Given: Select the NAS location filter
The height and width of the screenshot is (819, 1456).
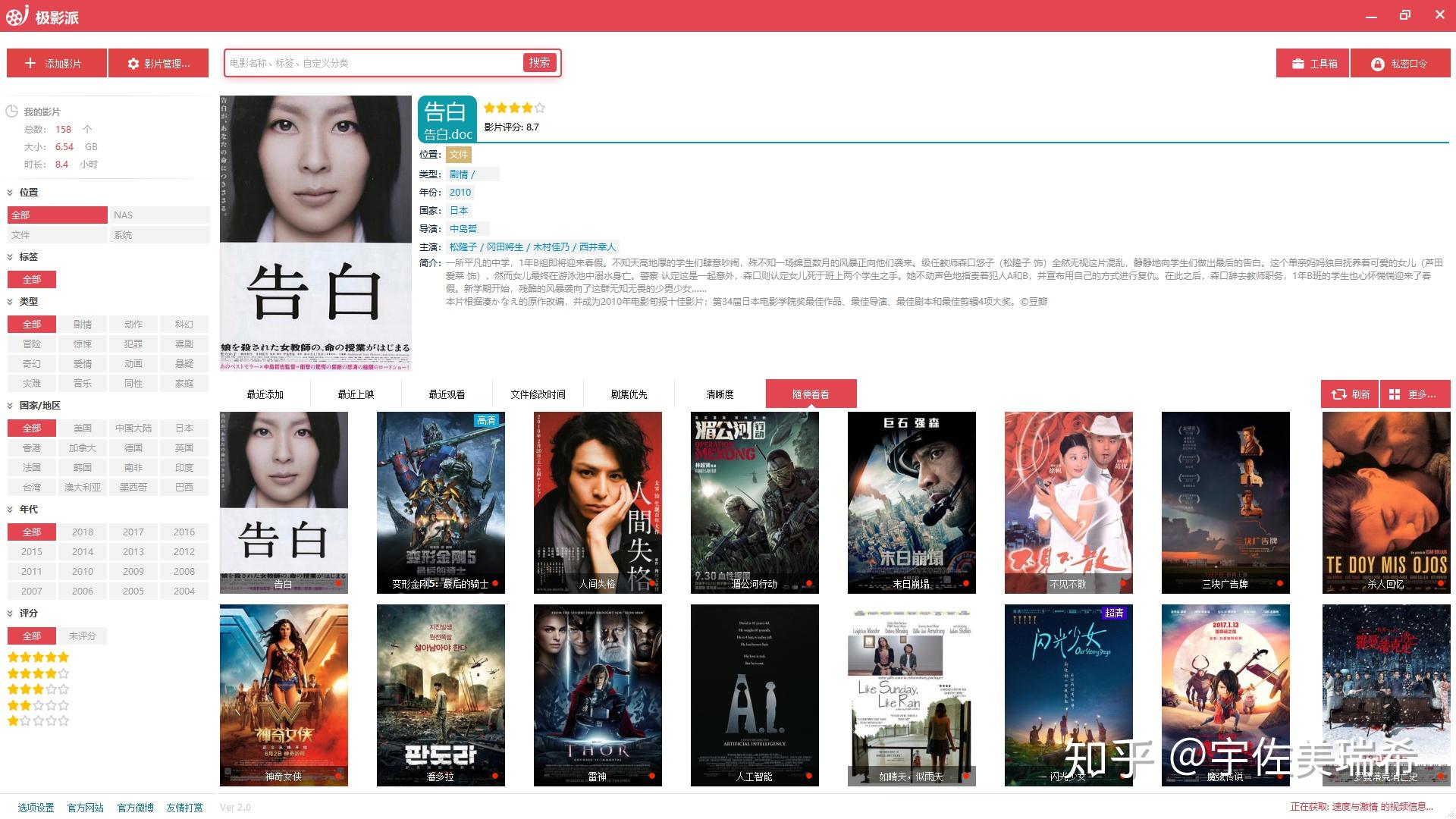Looking at the screenshot, I should 160,215.
